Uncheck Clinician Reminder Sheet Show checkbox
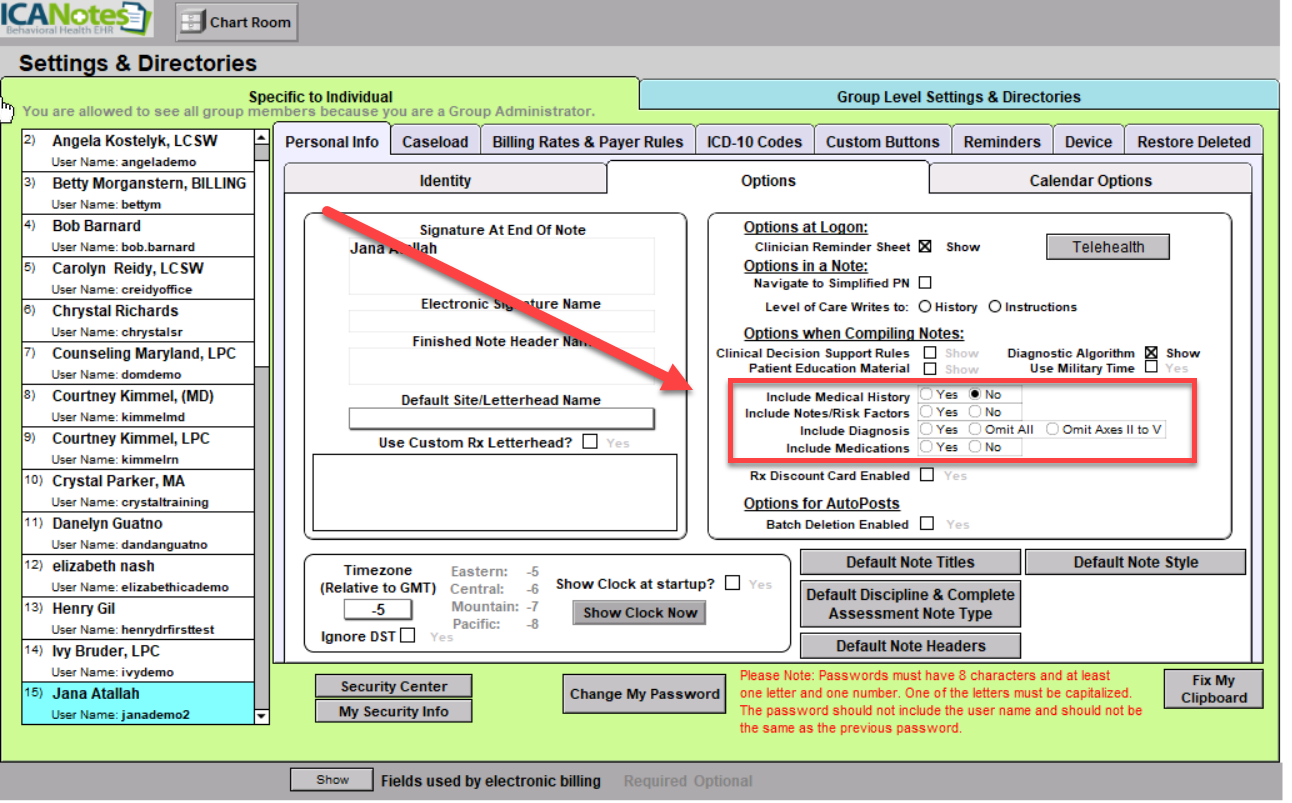1292x803 pixels. [x=925, y=246]
